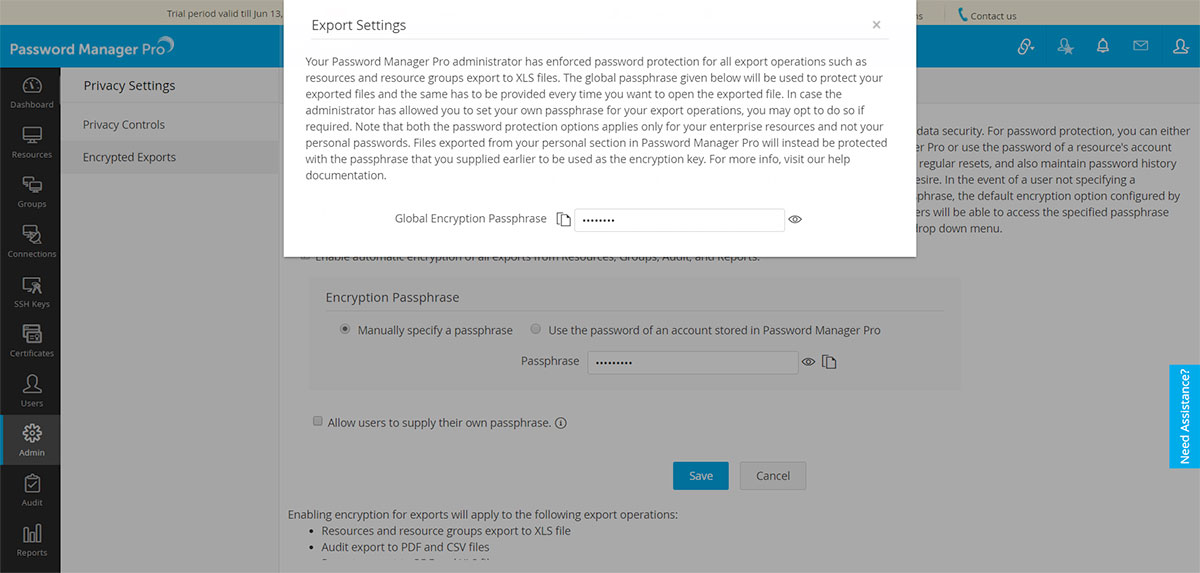Click the Global Encryption Passphrase input field

[x=679, y=219]
